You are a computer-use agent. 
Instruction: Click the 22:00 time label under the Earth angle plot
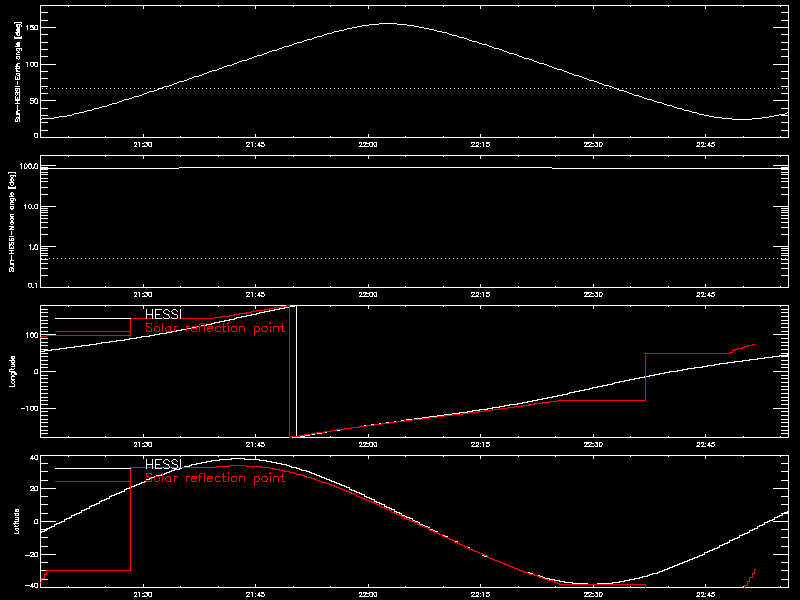[368, 145]
